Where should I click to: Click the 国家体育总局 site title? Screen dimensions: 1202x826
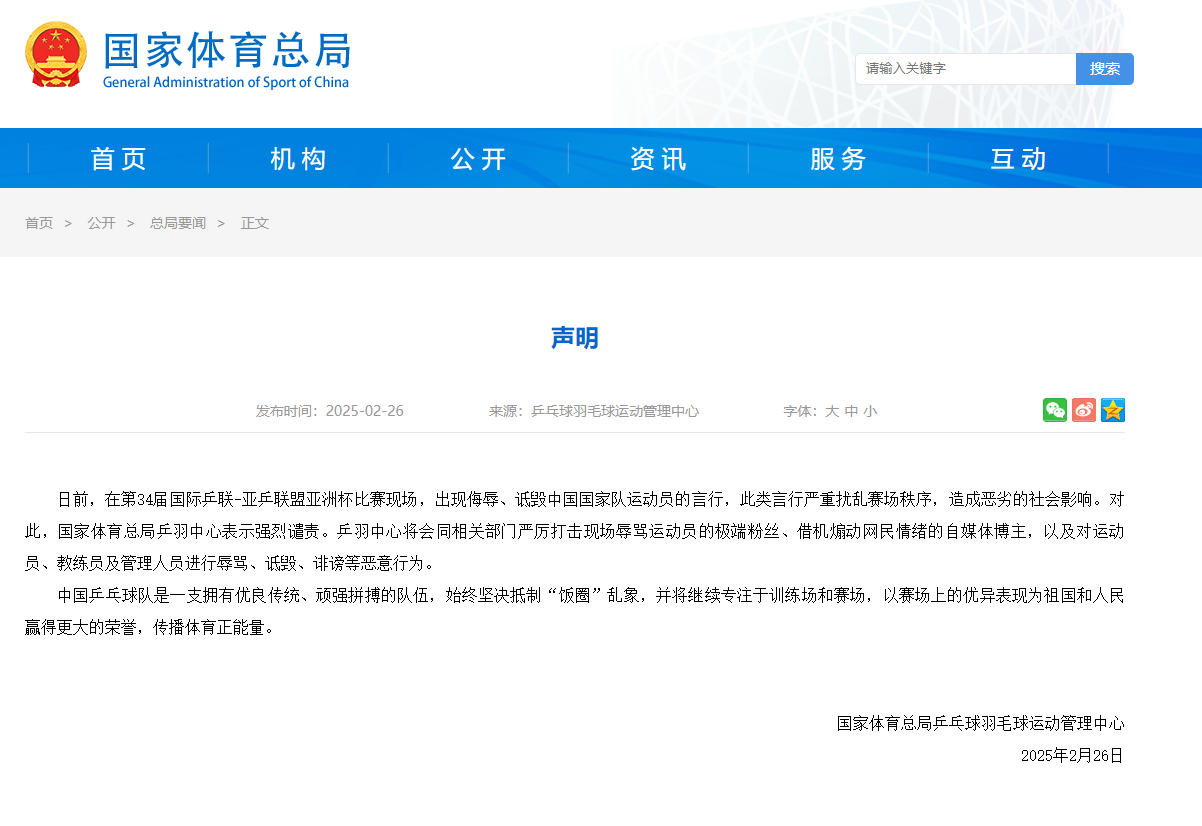point(228,49)
